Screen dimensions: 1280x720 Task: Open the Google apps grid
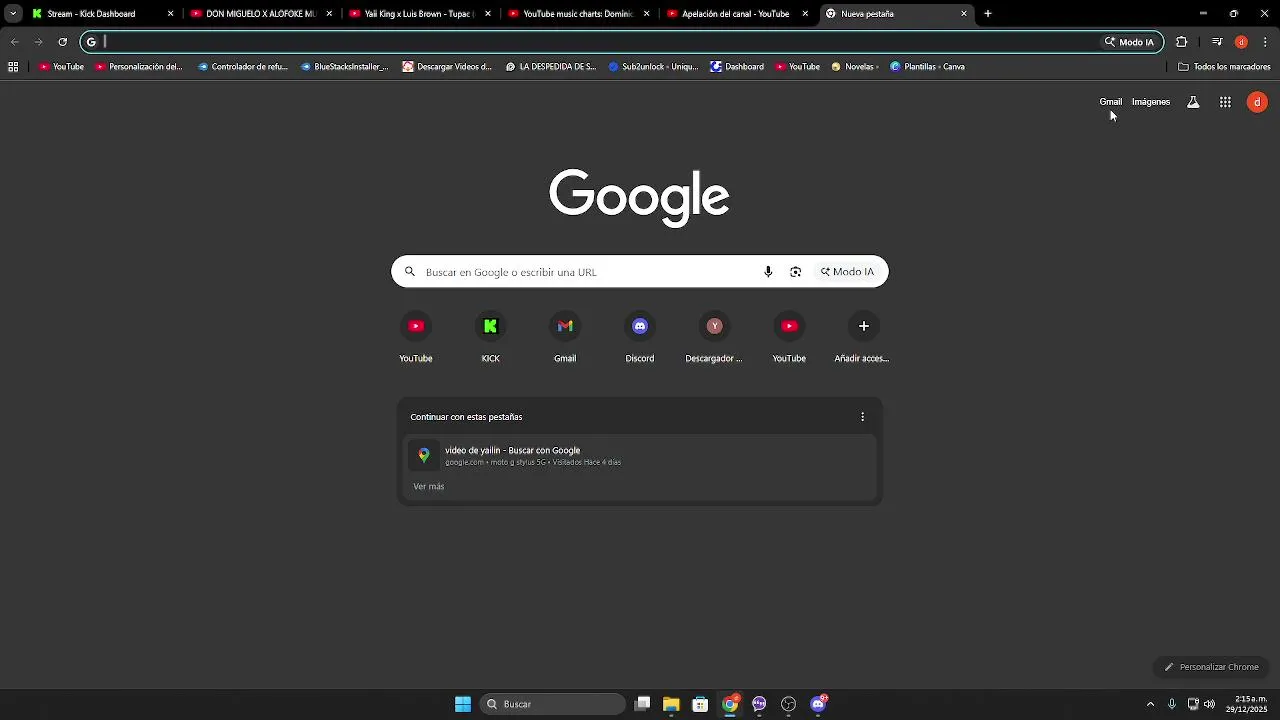1225,102
